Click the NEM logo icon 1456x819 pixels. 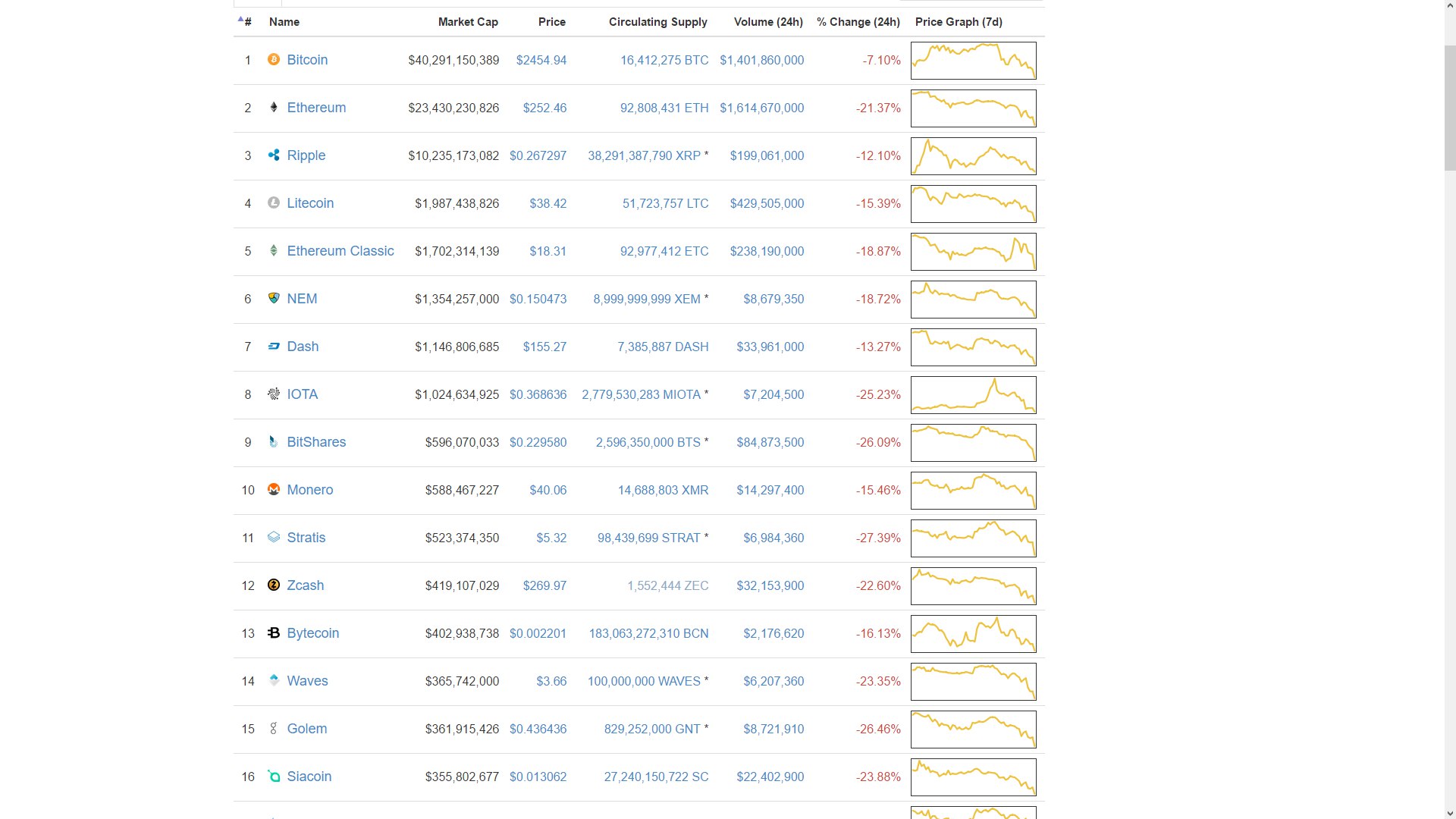274,298
